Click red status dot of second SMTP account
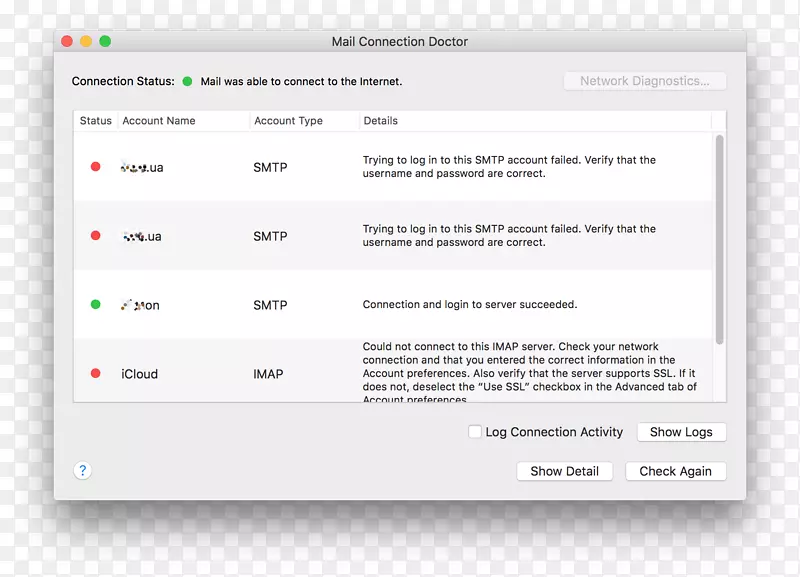This screenshot has height=577, width=800. [x=96, y=236]
